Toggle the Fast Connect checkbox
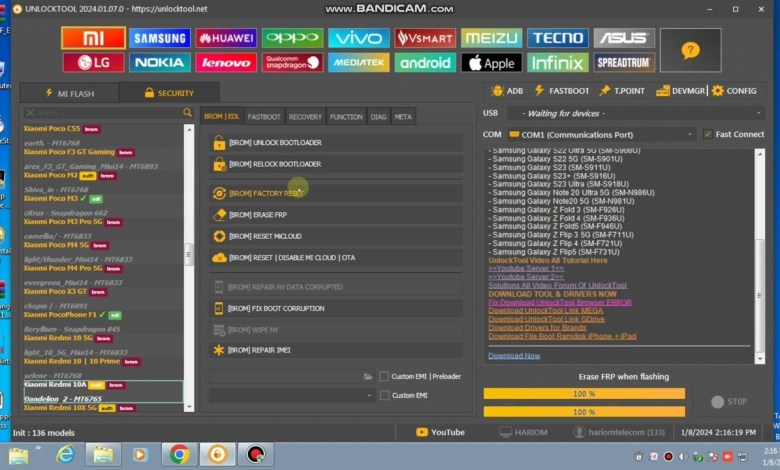Viewport: 780px width, 470px height. coord(708,134)
